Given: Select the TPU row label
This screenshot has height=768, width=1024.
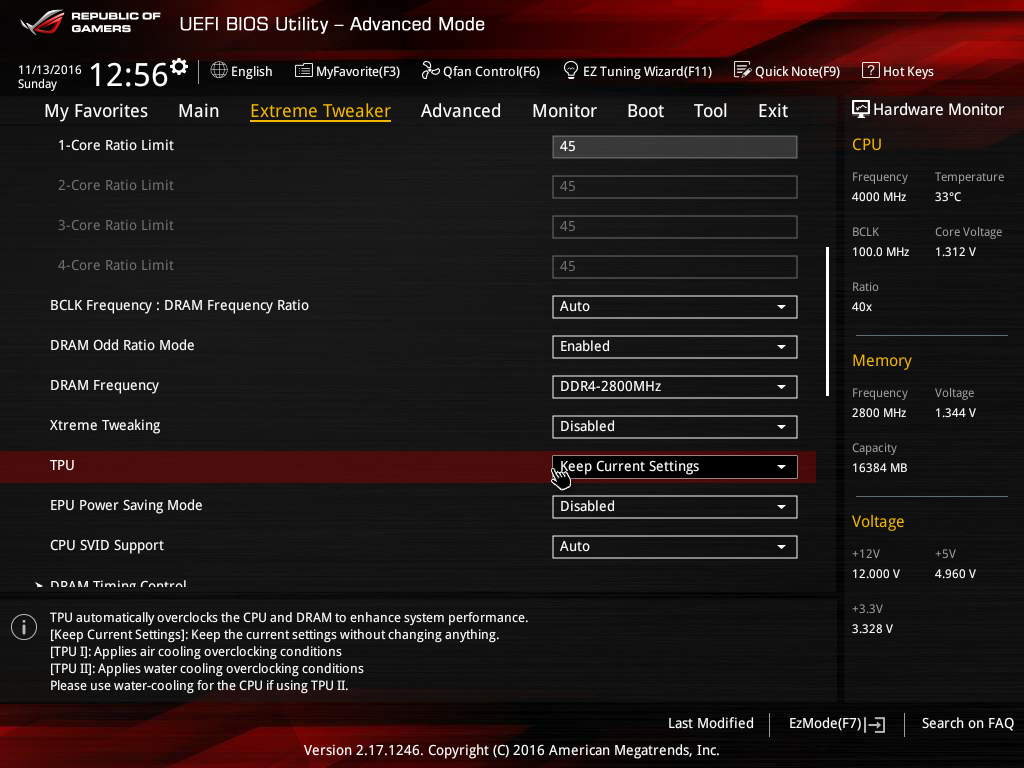Looking at the screenshot, I should [62, 465].
